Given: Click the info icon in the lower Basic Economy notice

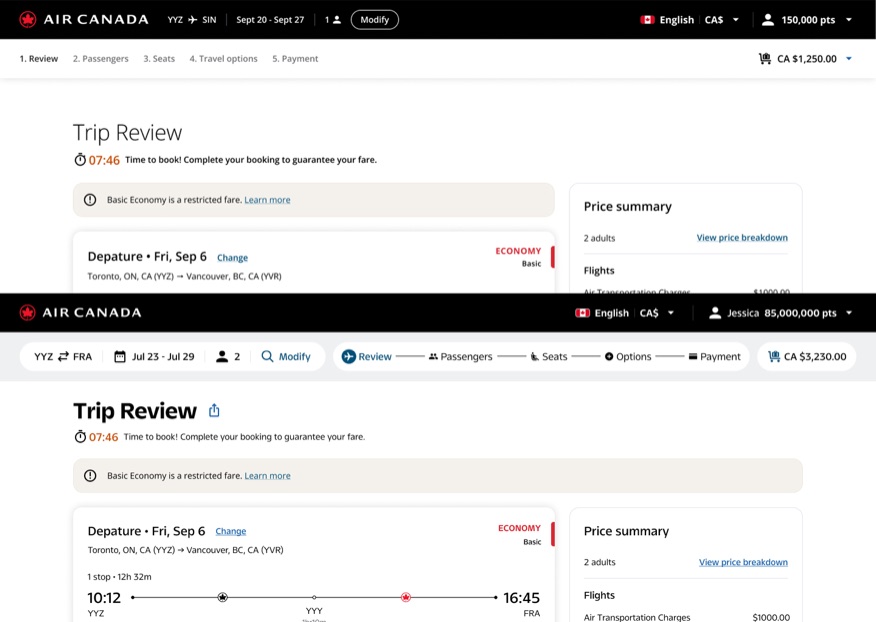Looking at the screenshot, I should point(90,476).
